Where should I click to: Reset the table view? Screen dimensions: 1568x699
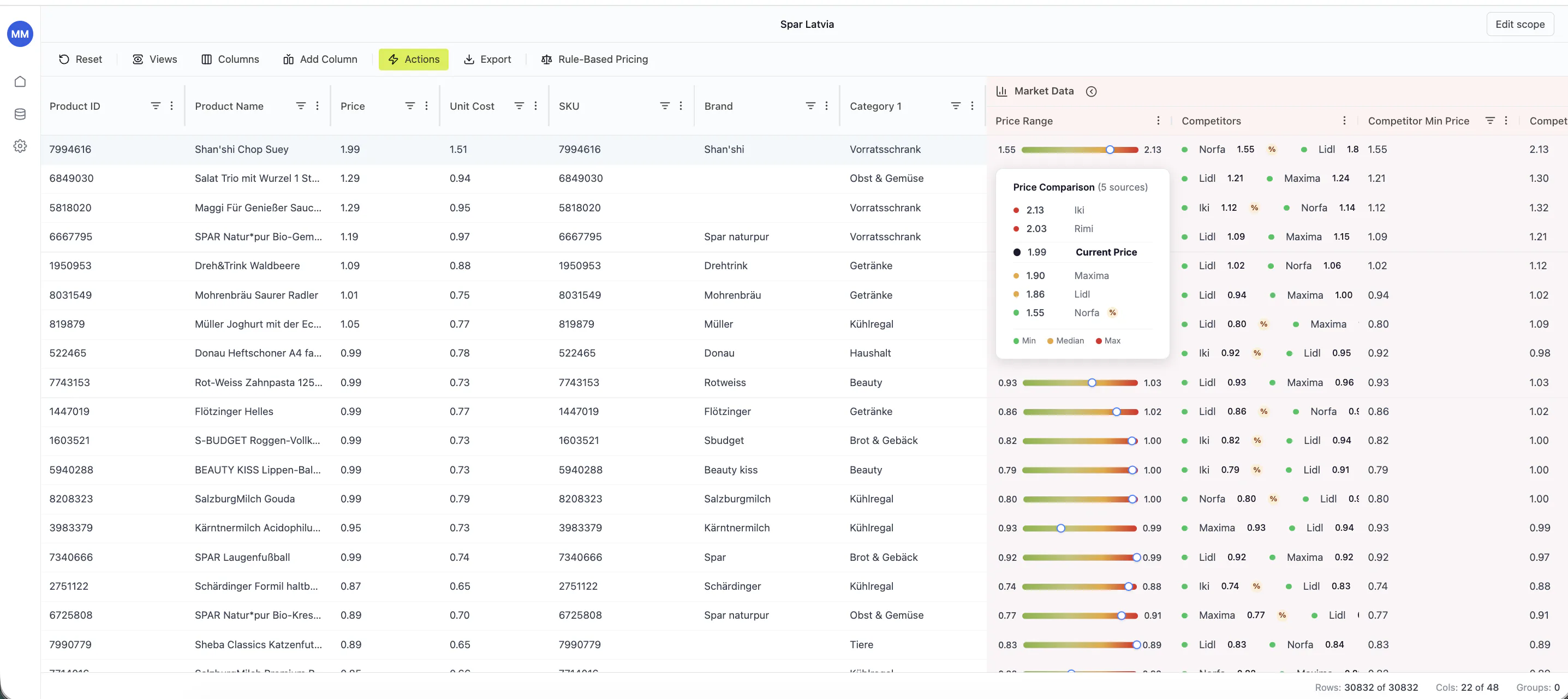point(80,59)
